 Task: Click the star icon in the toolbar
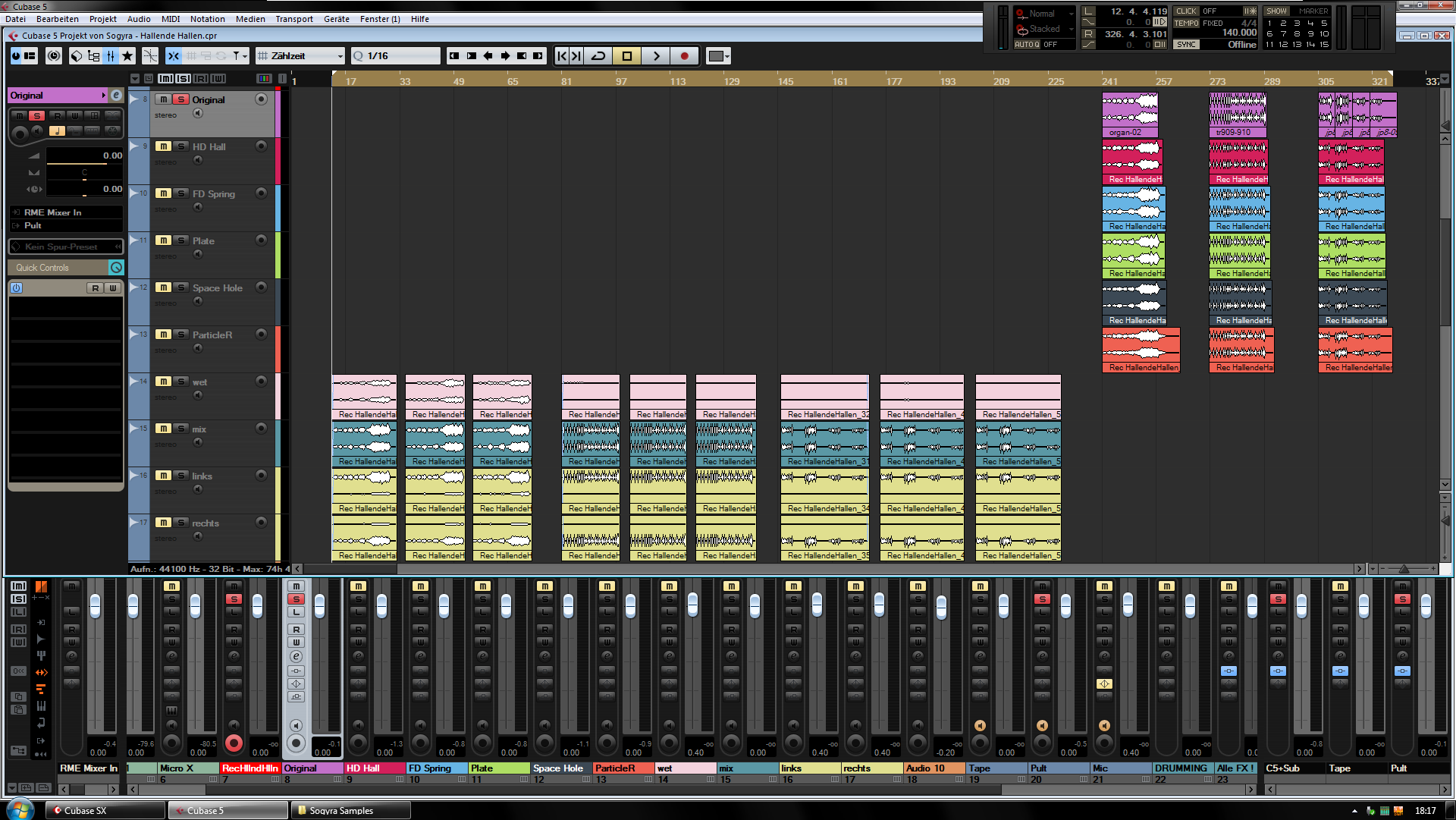[x=127, y=55]
